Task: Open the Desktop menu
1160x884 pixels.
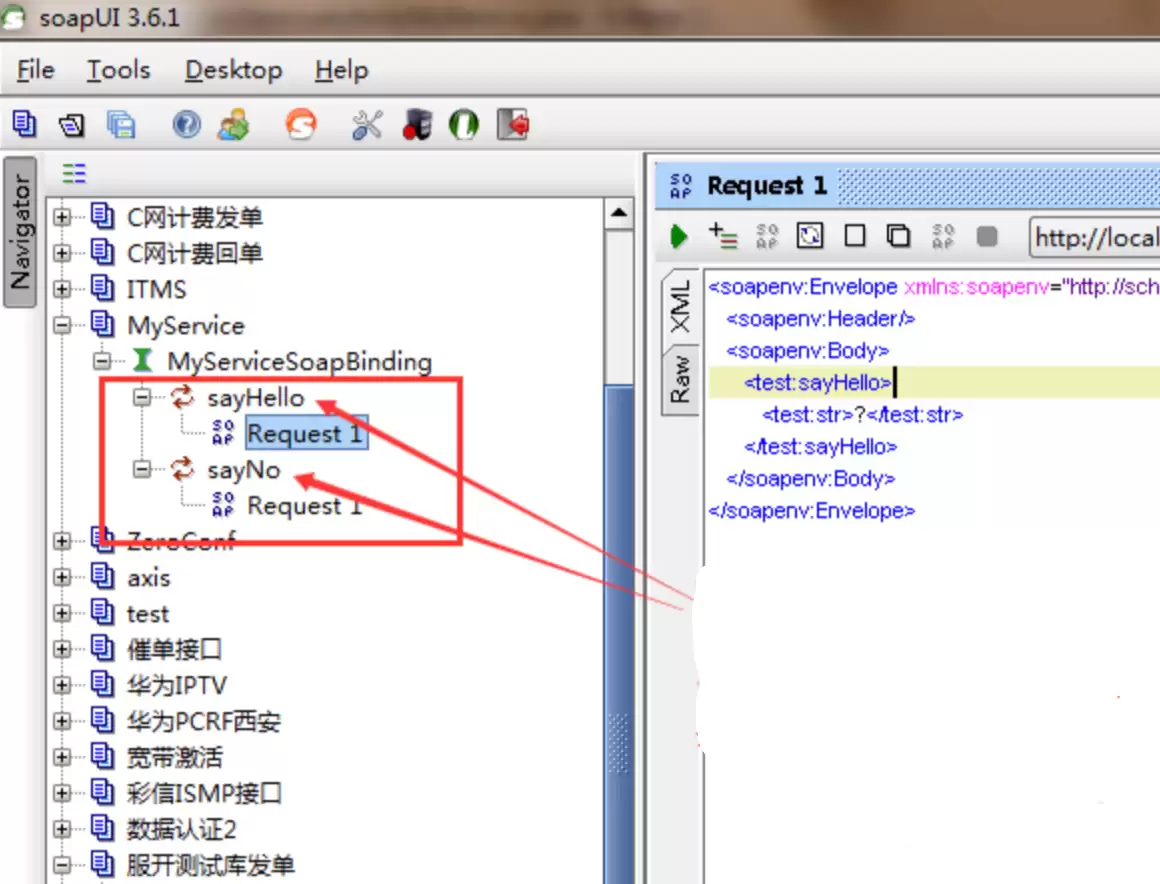Action: pyautogui.click(x=233, y=70)
